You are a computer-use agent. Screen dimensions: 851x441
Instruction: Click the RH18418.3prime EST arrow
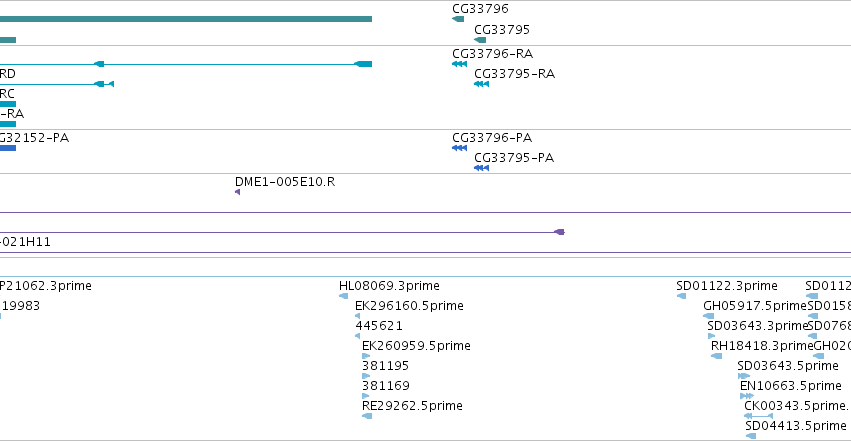click(x=716, y=356)
